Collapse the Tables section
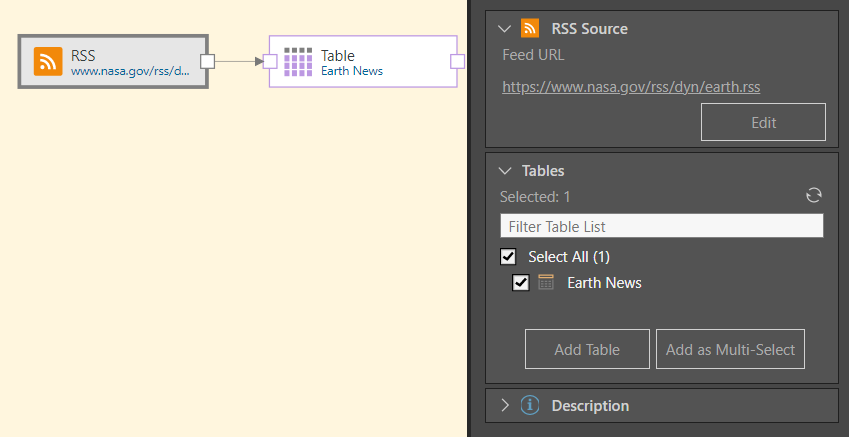This screenshot has height=437, width=849. (x=504, y=171)
